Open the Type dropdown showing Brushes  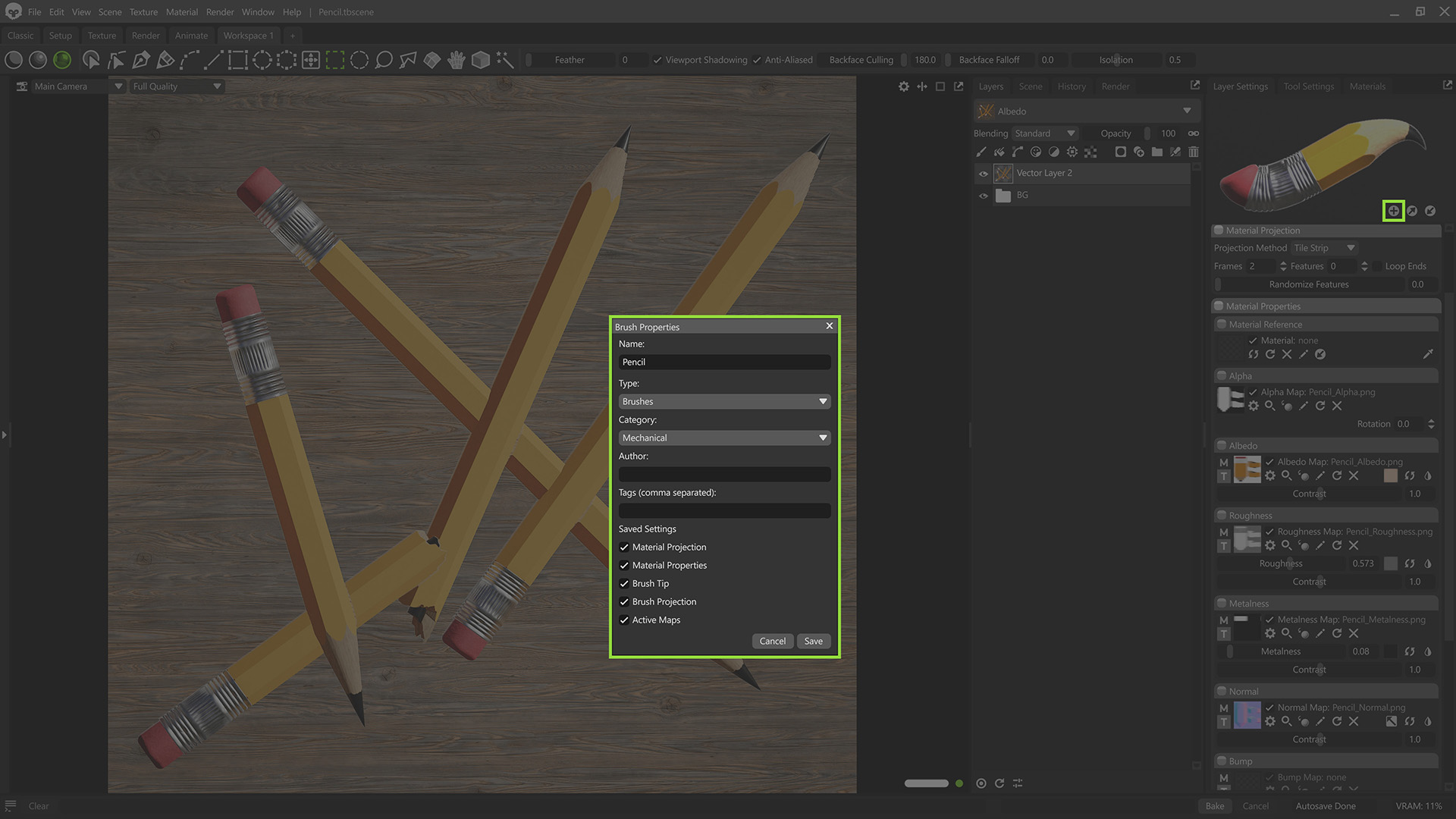[724, 402]
